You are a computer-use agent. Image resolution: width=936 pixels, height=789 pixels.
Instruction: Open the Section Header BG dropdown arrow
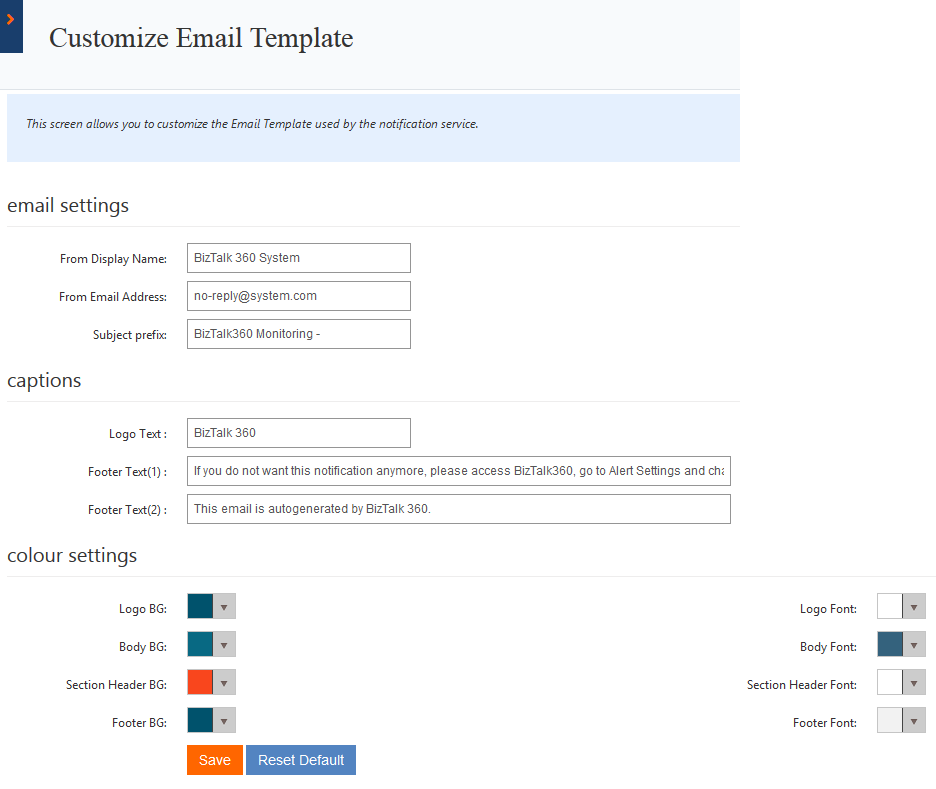point(225,683)
